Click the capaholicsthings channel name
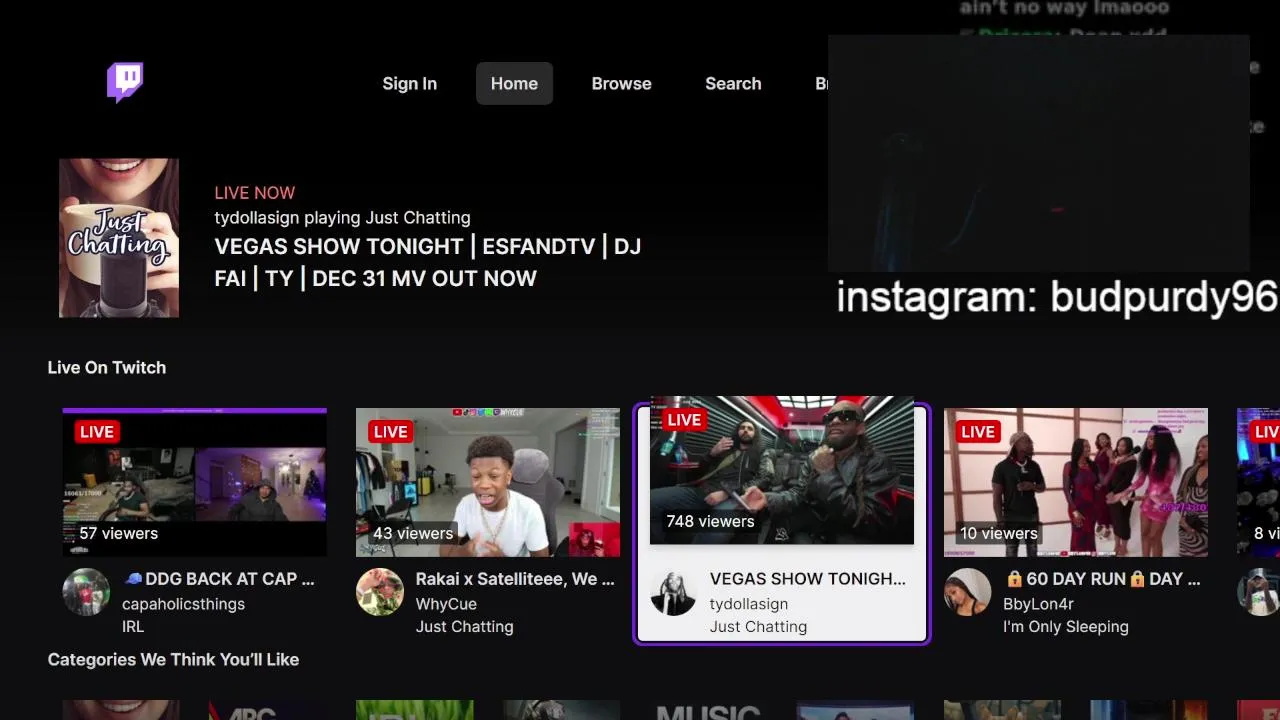1280x720 pixels. [x=183, y=604]
